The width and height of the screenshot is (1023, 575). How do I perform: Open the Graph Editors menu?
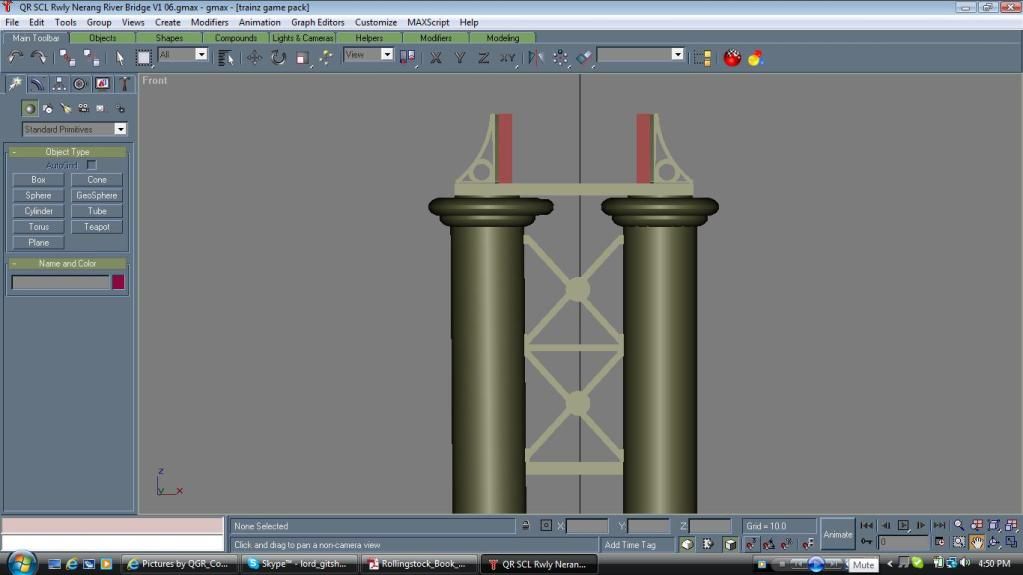[x=317, y=22]
